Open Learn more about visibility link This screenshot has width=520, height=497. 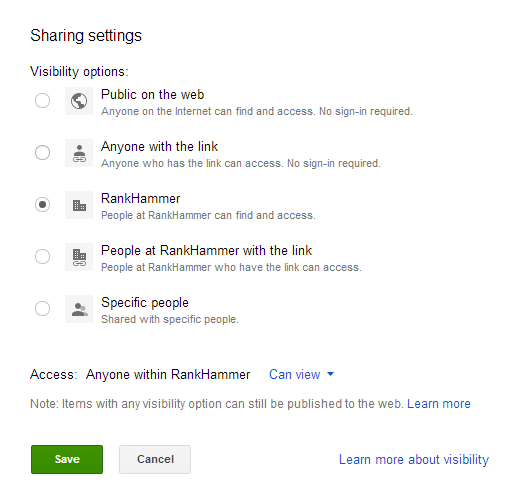(x=414, y=459)
